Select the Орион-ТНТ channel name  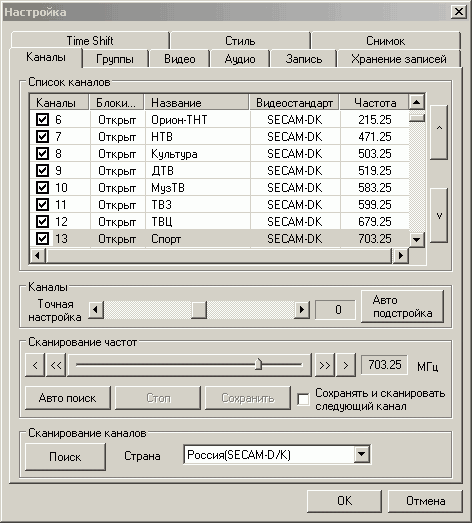(x=179, y=120)
